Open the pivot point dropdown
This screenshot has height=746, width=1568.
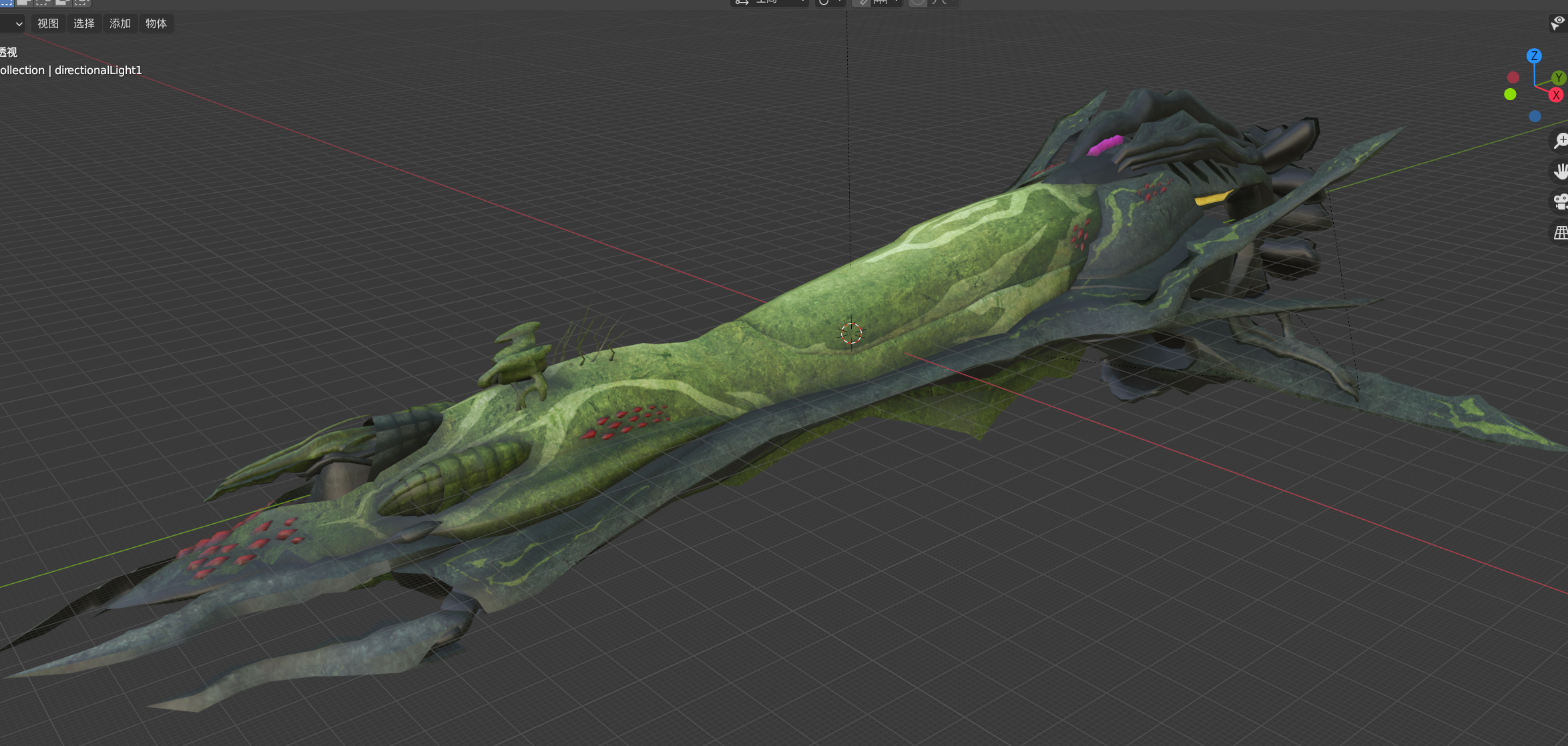tap(830, 3)
